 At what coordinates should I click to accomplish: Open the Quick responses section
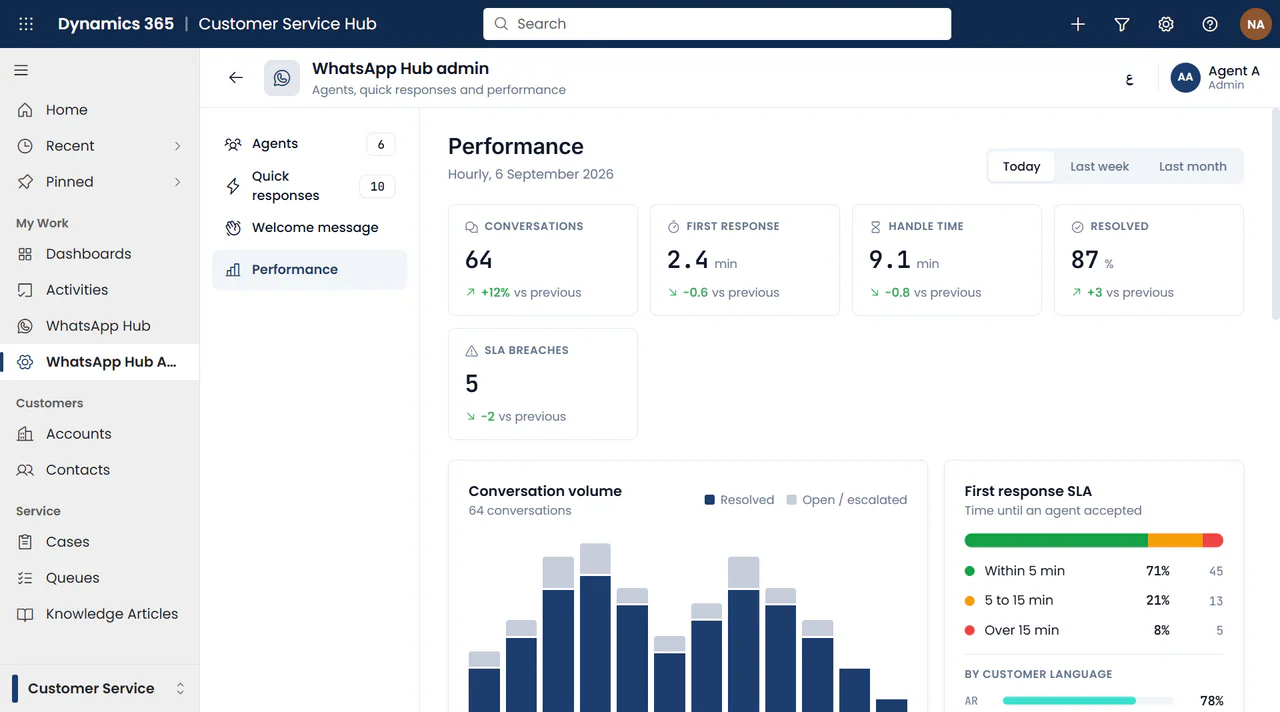click(309, 186)
